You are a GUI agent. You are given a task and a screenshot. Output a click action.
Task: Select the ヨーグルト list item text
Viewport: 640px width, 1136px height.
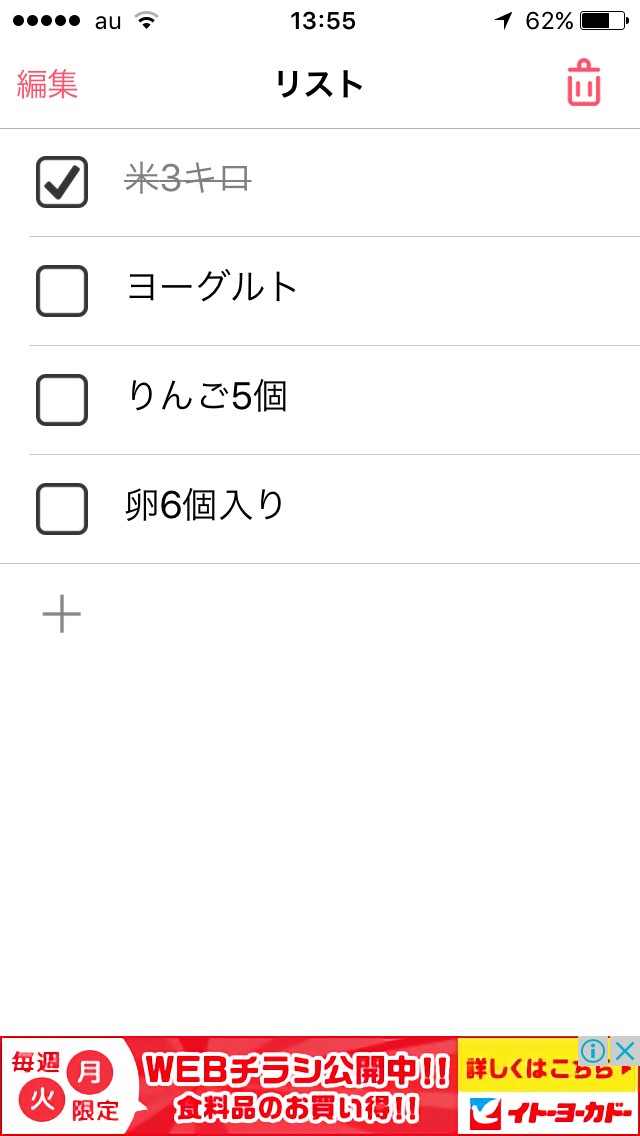coord(213,288)
